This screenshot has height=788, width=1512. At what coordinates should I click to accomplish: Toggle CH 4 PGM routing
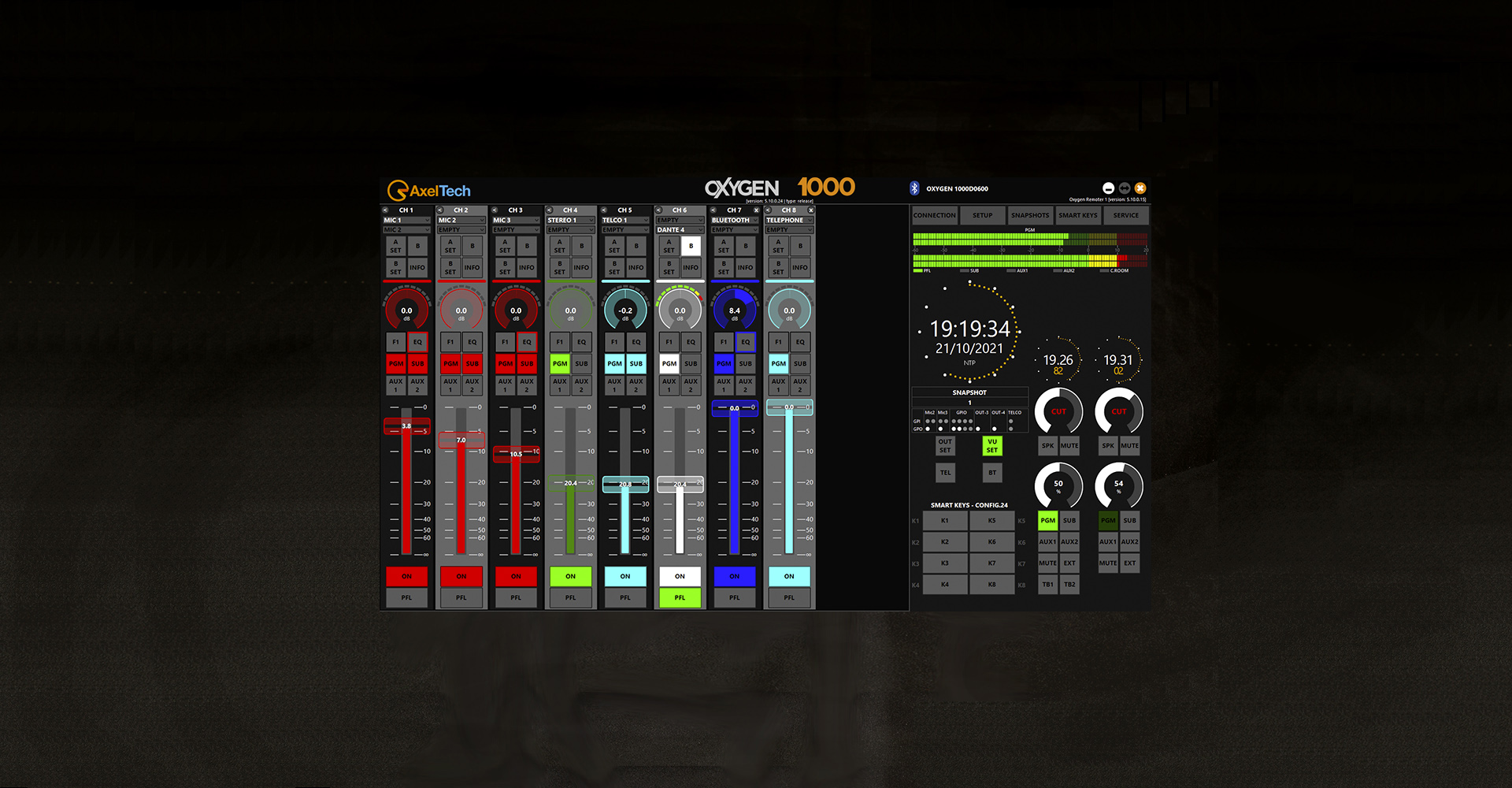pyautogui.click(x=560, y=363)
